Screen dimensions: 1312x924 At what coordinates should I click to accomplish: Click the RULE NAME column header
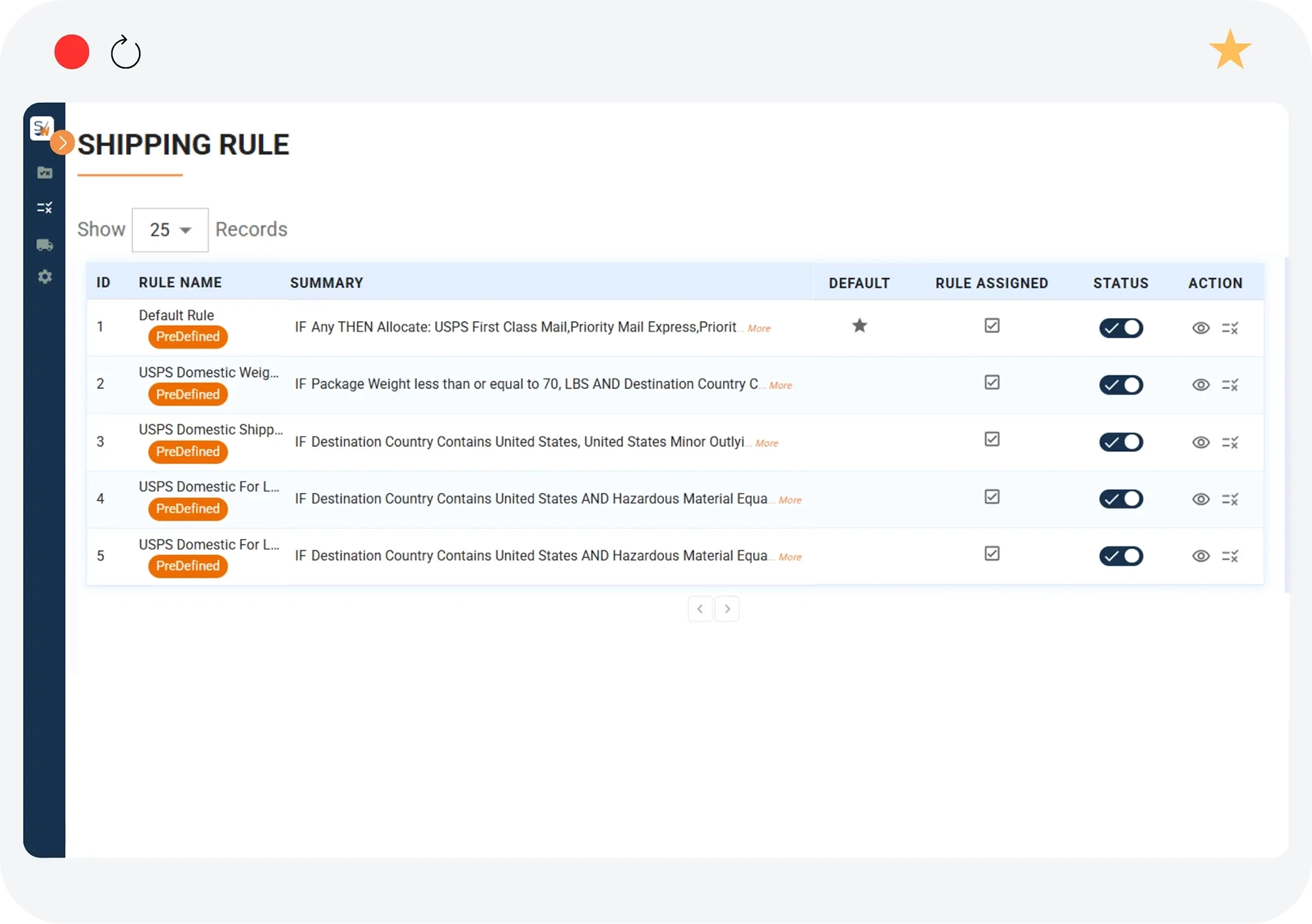coord(180,283)
